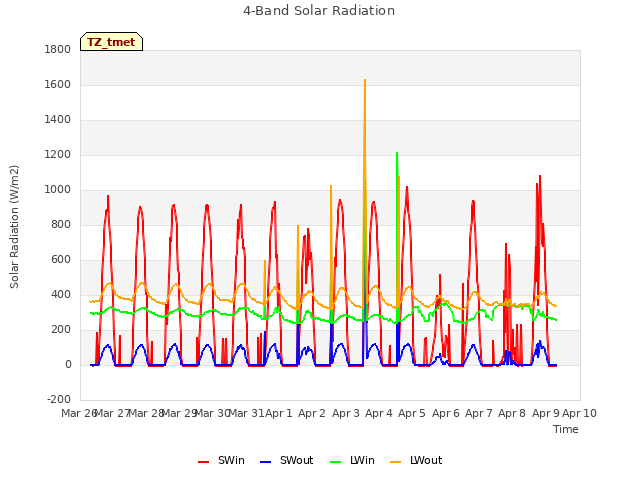Click the Time axis label
The width and height of the screenshot is (640, 480).
(566, 429)
